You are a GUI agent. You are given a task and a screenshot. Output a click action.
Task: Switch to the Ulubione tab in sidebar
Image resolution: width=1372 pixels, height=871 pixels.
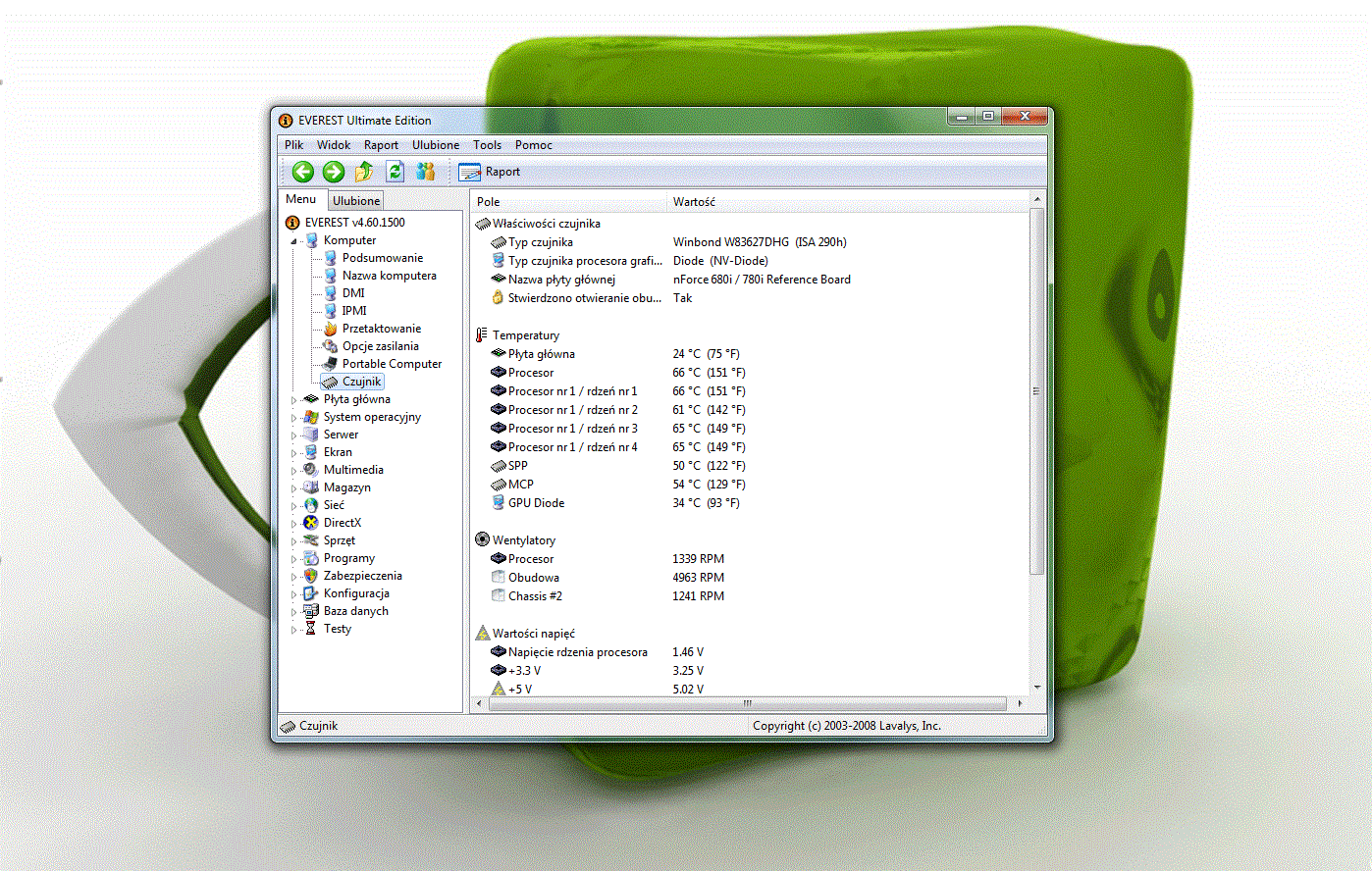[356, 200]
